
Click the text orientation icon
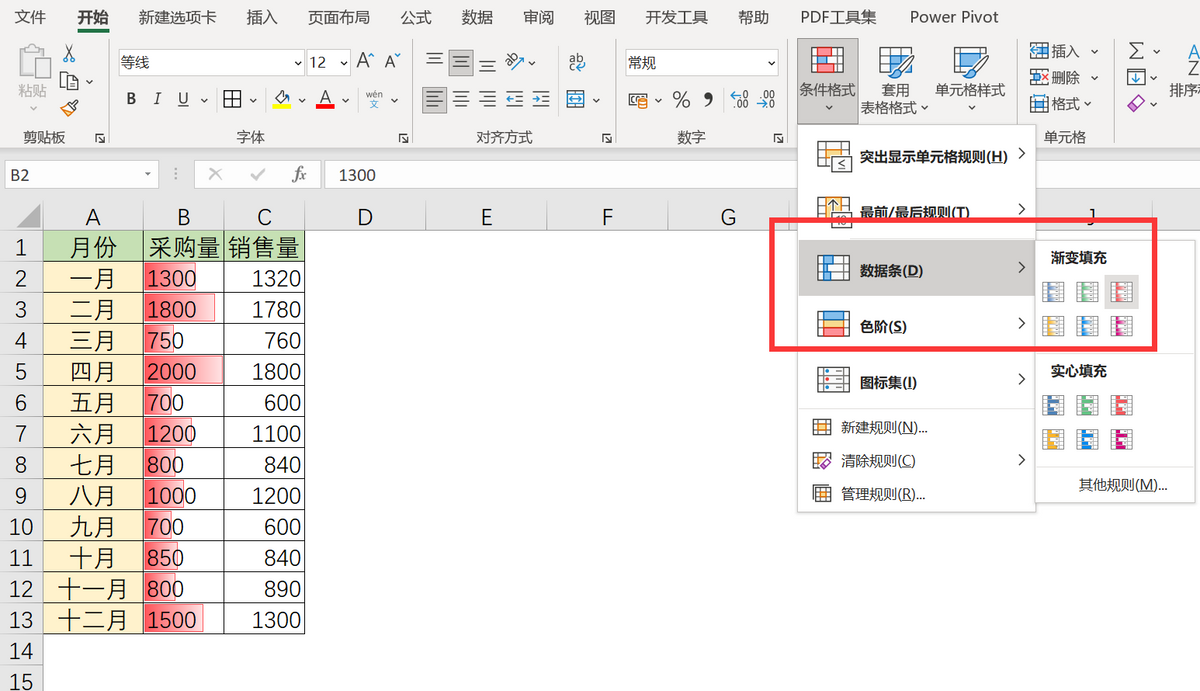(515, 61)
